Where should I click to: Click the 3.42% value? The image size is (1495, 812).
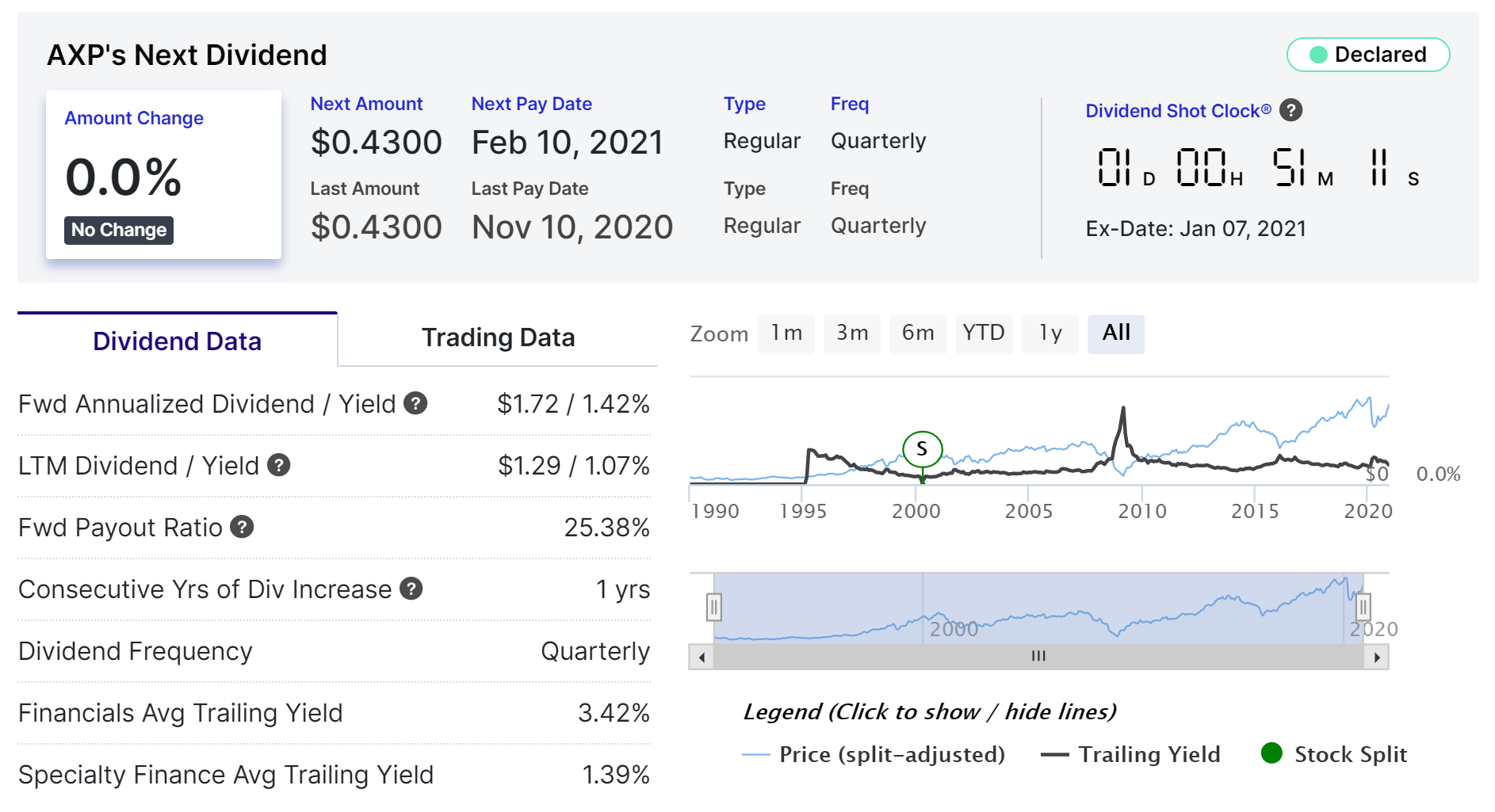click(614, 713)
